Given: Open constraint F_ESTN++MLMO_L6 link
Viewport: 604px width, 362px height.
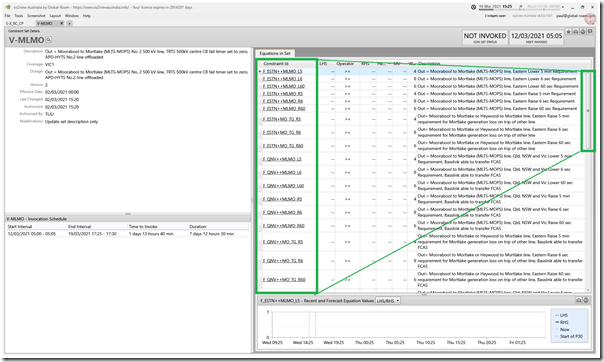Looking at the screenshot, I should pos(282,79).
